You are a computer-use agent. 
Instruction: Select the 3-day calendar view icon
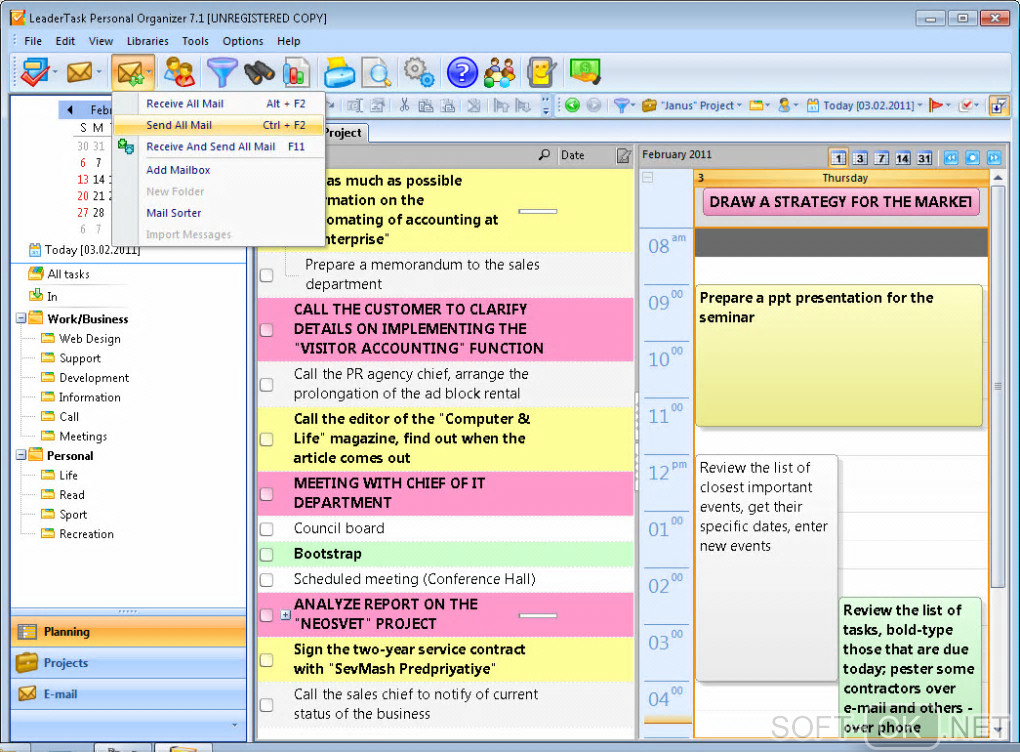click(859, 157)
